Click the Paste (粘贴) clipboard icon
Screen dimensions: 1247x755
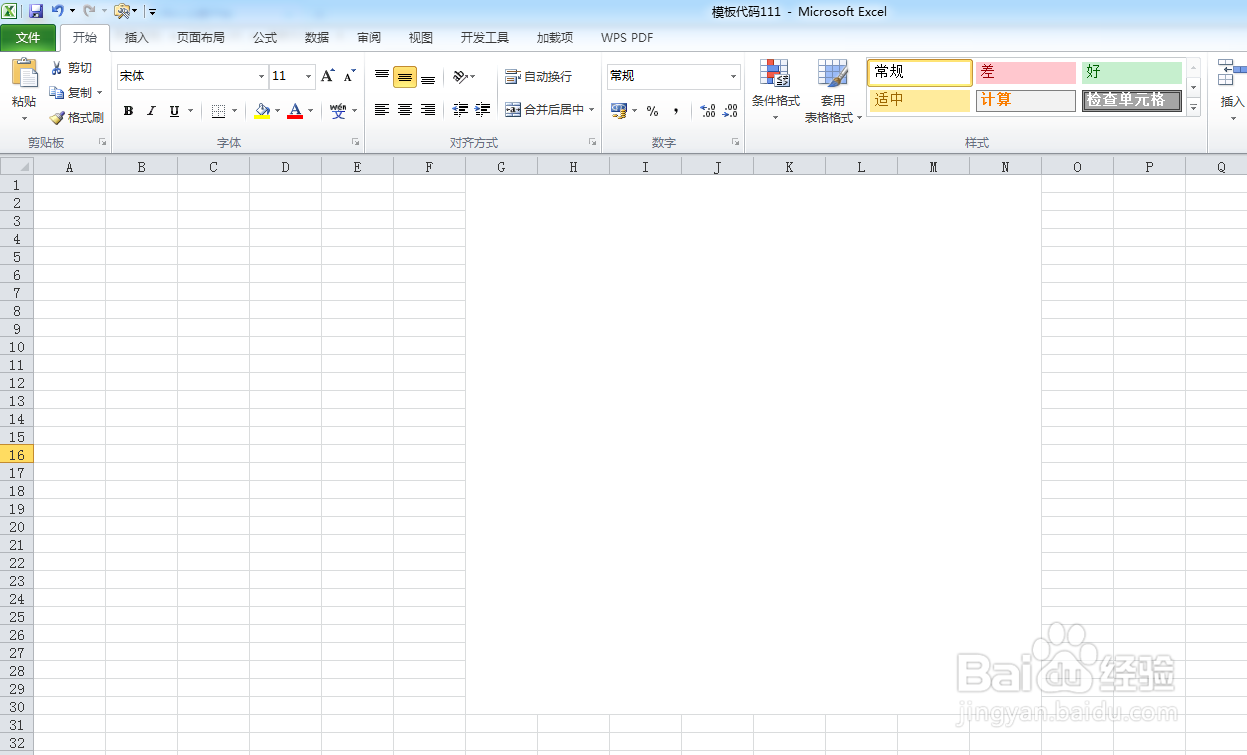coord(24,74)
